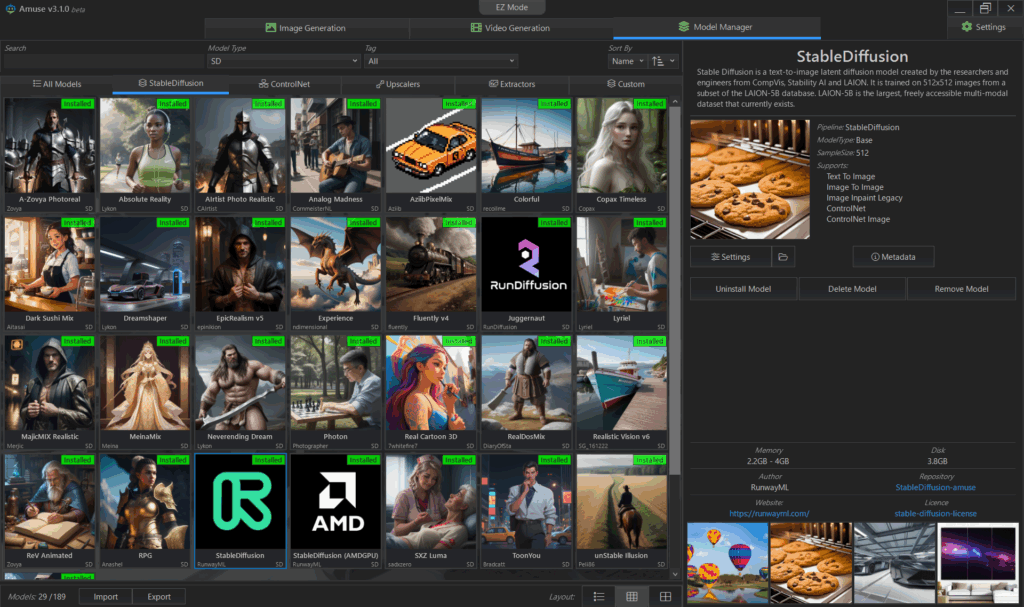This screenshot has height=607, width=1024.
Task: Expand the Model Type dropdown
Action: point(284,61)
